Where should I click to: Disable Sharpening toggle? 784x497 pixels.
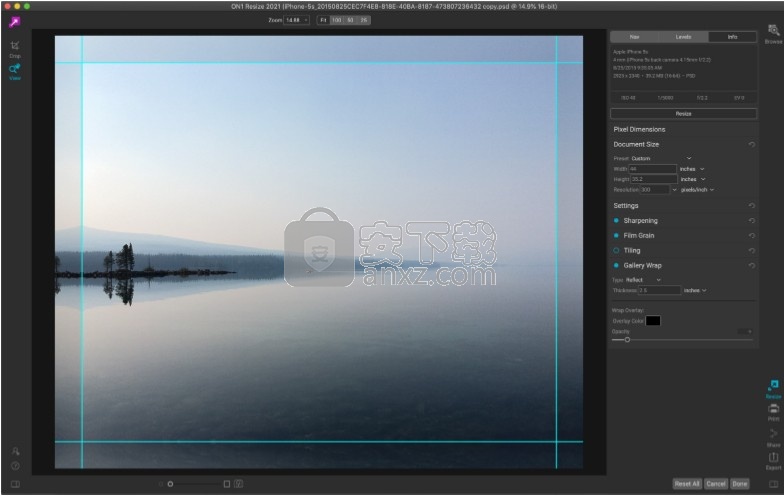point(616,220)
